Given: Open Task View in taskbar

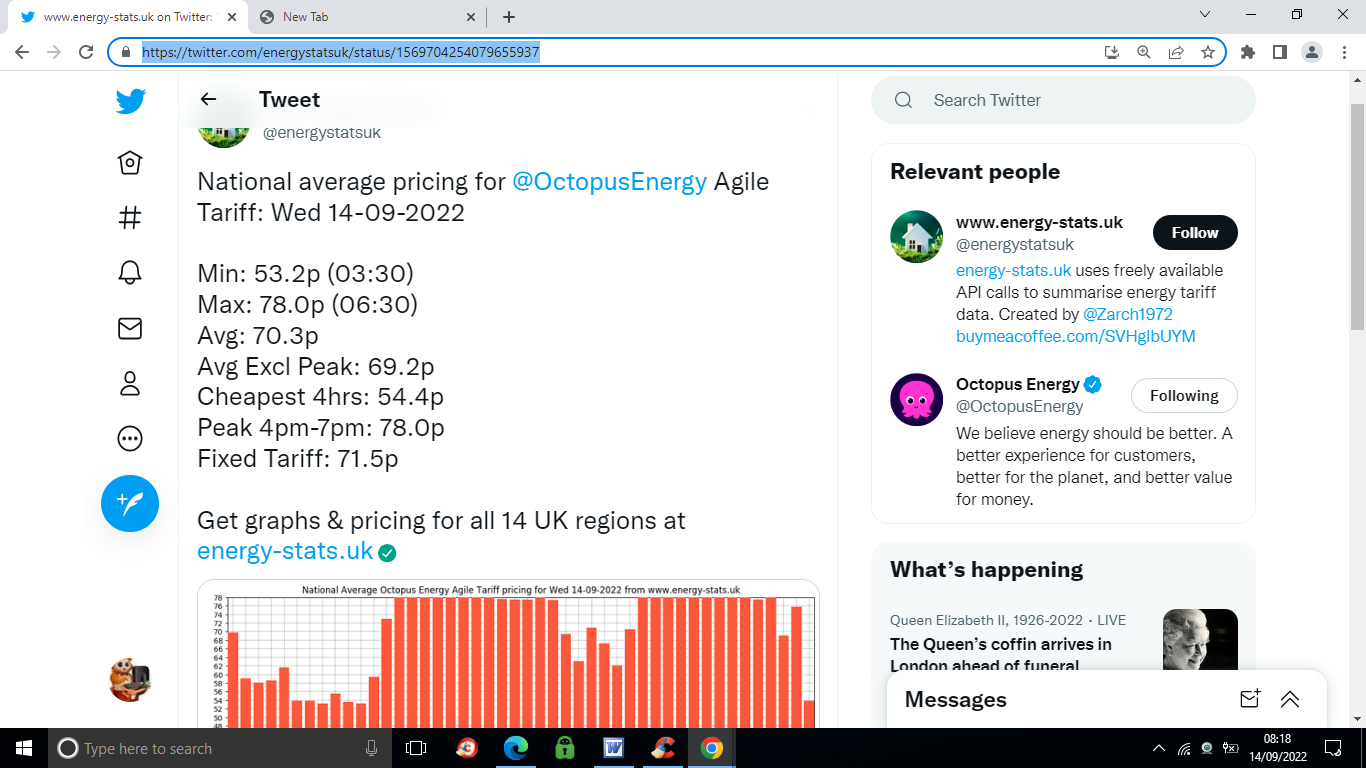Looking at the screenshot, I should (x=416, y=748).
